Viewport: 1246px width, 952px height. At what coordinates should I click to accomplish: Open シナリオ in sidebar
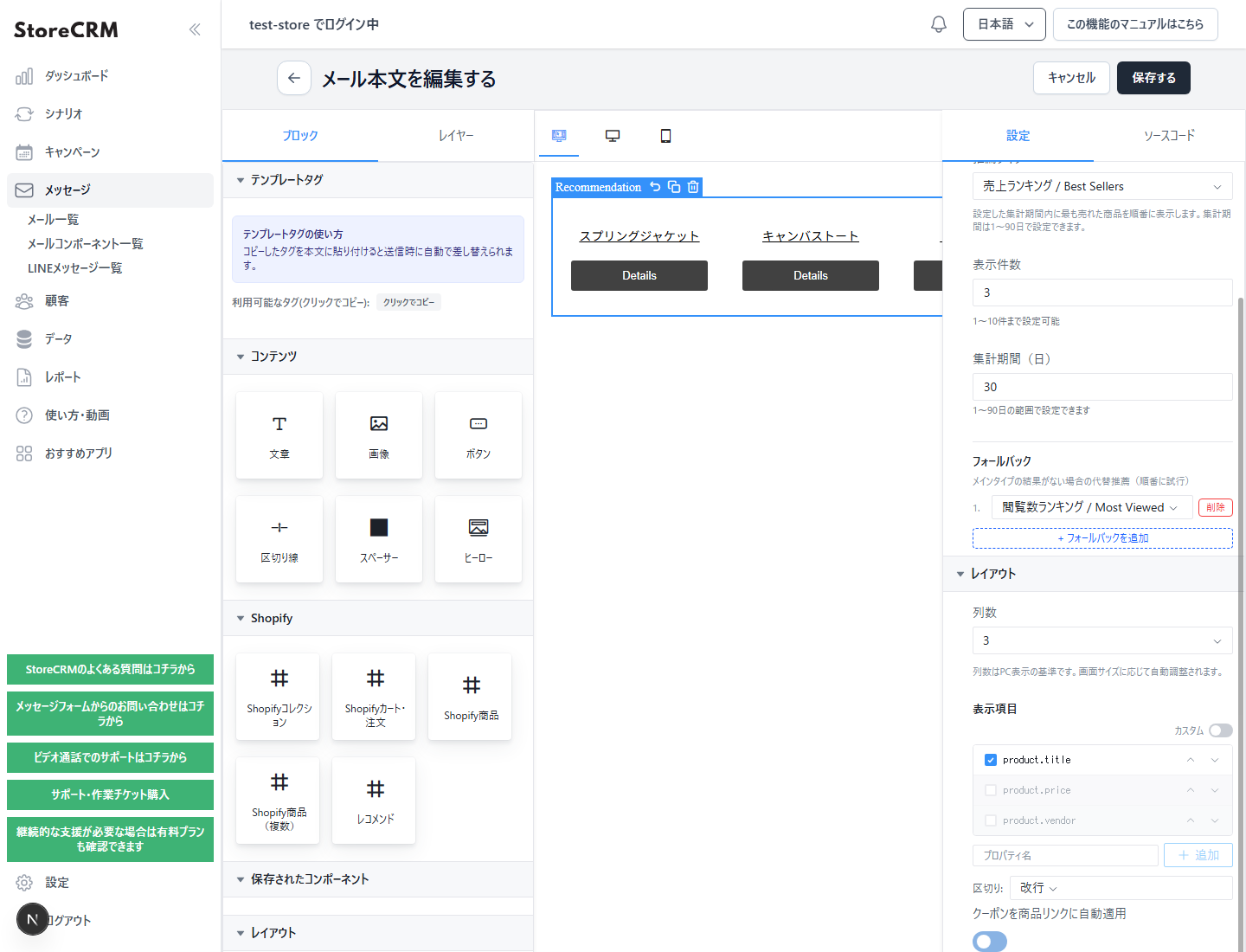(110, 114)
